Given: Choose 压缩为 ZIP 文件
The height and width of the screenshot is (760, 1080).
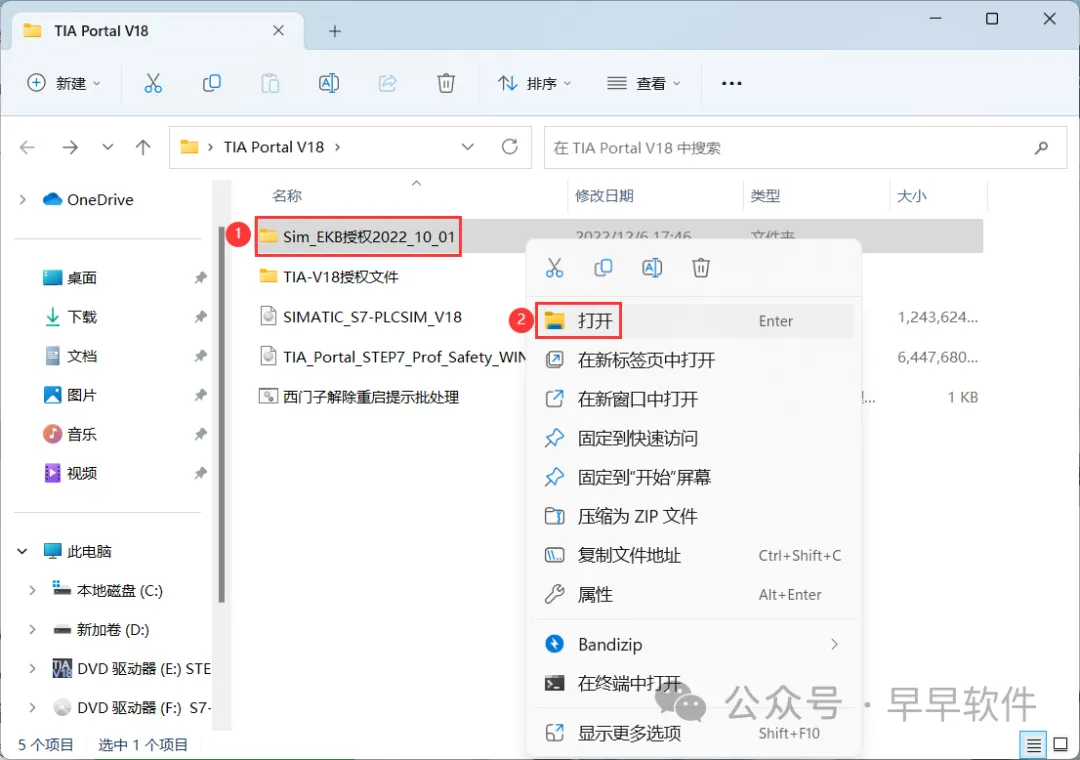Looking at the screenshot, I should (694, 516).
